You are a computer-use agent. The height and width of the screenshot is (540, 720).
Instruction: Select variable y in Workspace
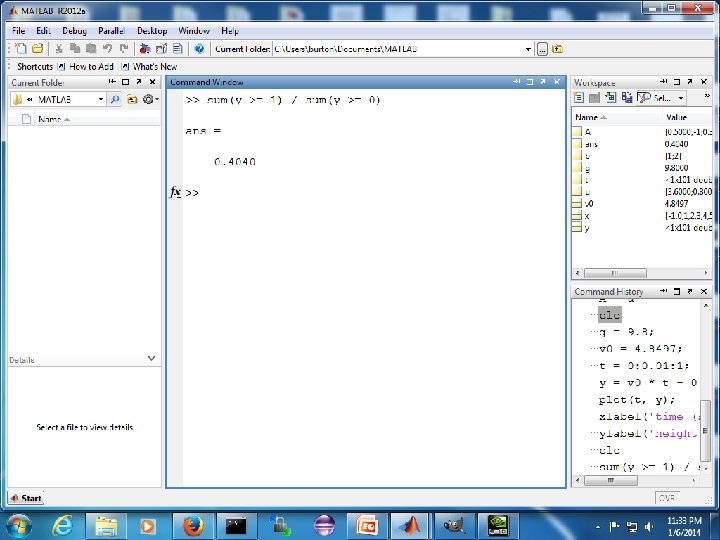[x=587, y=228]
